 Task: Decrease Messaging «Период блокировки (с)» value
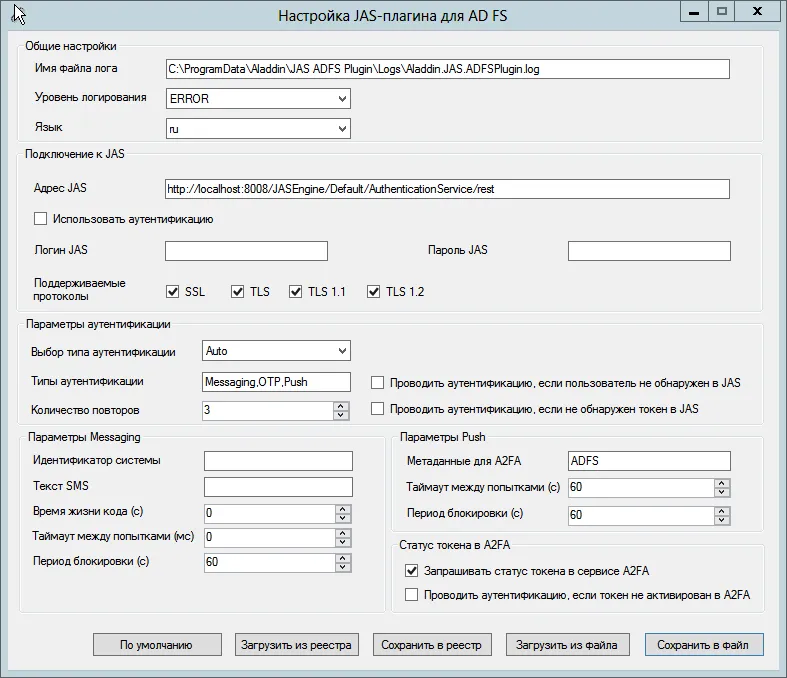[343, 567]
